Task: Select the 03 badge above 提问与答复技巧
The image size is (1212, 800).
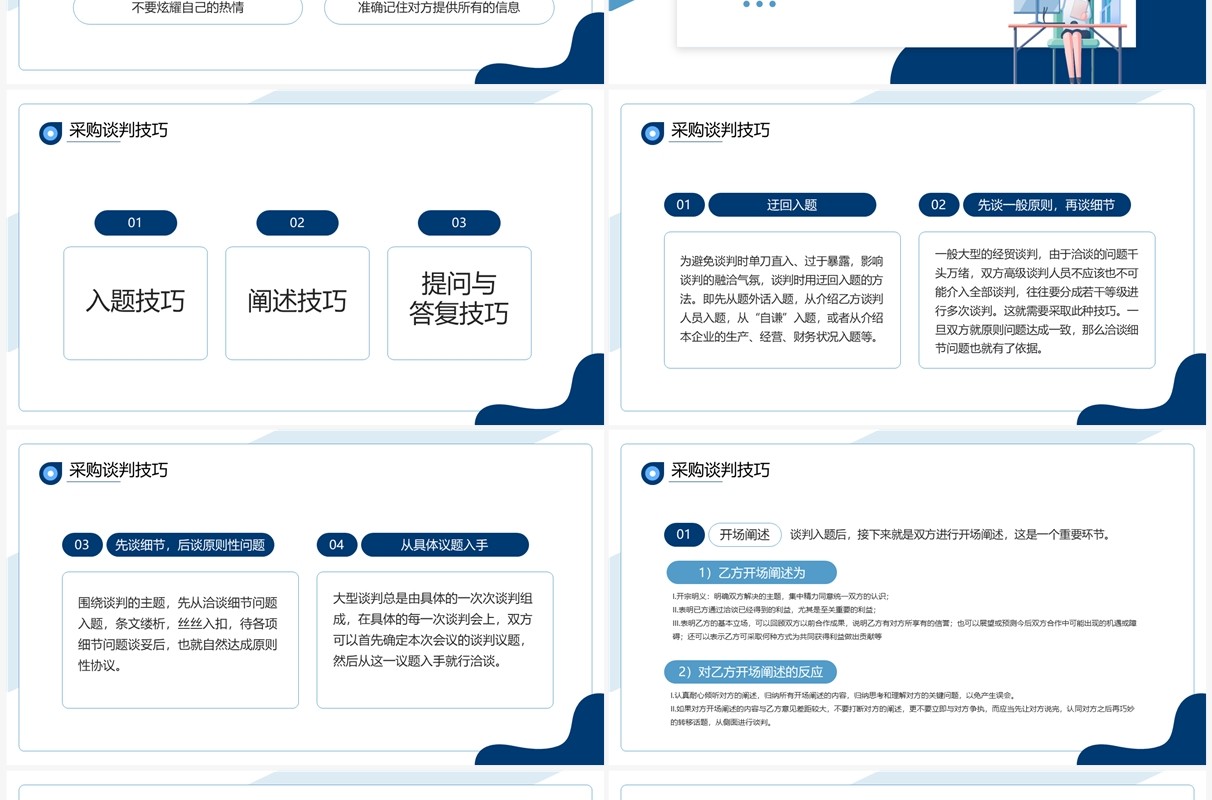Action: tap(459, 223)
